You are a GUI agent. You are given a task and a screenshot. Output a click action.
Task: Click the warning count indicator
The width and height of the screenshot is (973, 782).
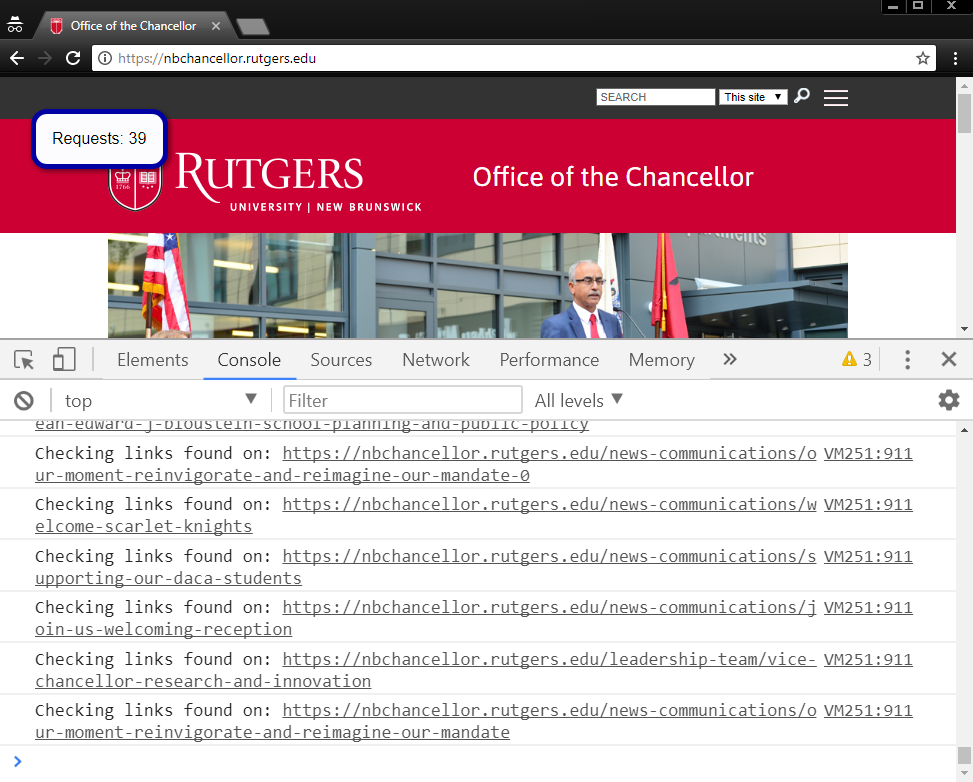pyautogui.click(x=857, y=359)
